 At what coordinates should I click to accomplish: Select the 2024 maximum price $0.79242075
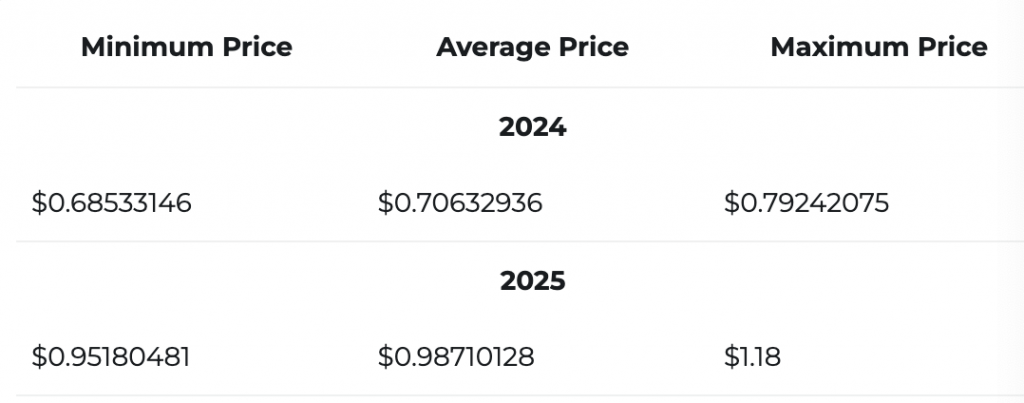[x=806, y=204]
